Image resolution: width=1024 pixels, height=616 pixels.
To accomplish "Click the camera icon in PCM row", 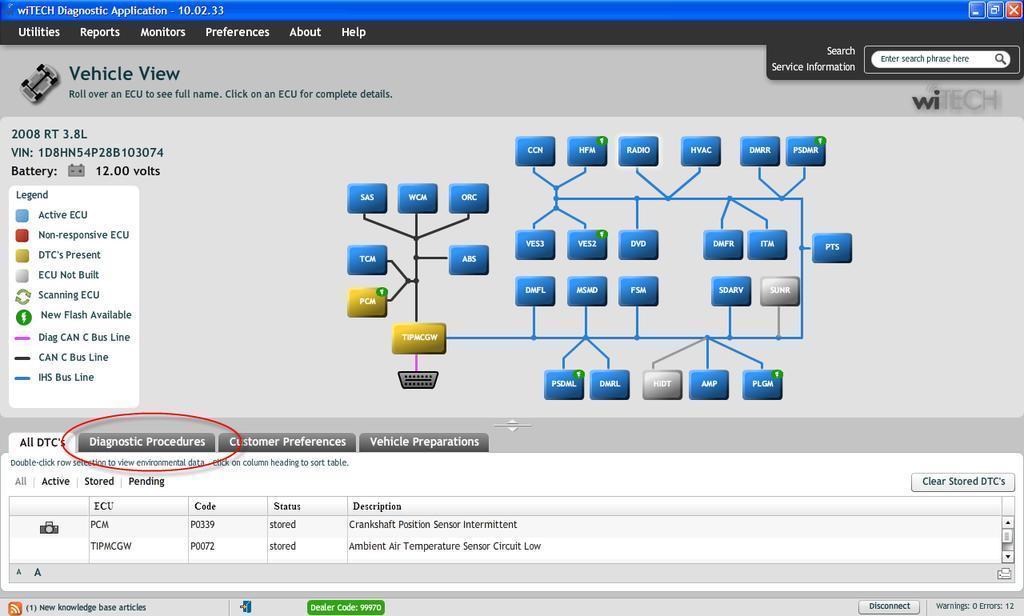I will pyautogui.click(x=49, y=528).
